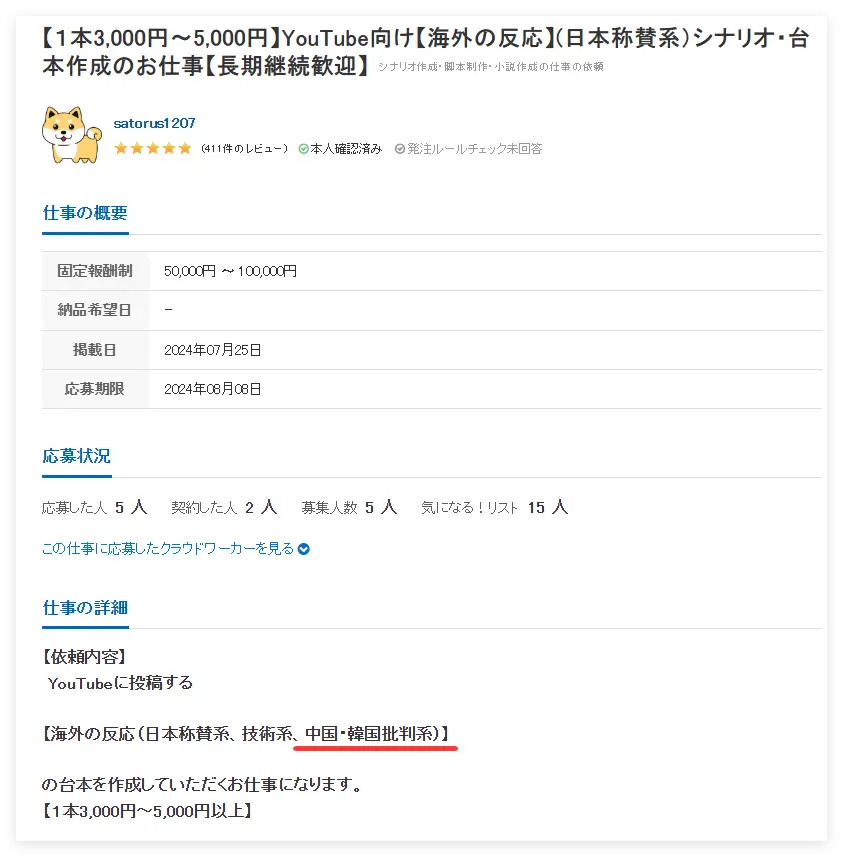Viewport: 843px width, 857px height.
Task: Click the blue chevron circle icon
Action: pyautogui.click(x=303, y=549)
